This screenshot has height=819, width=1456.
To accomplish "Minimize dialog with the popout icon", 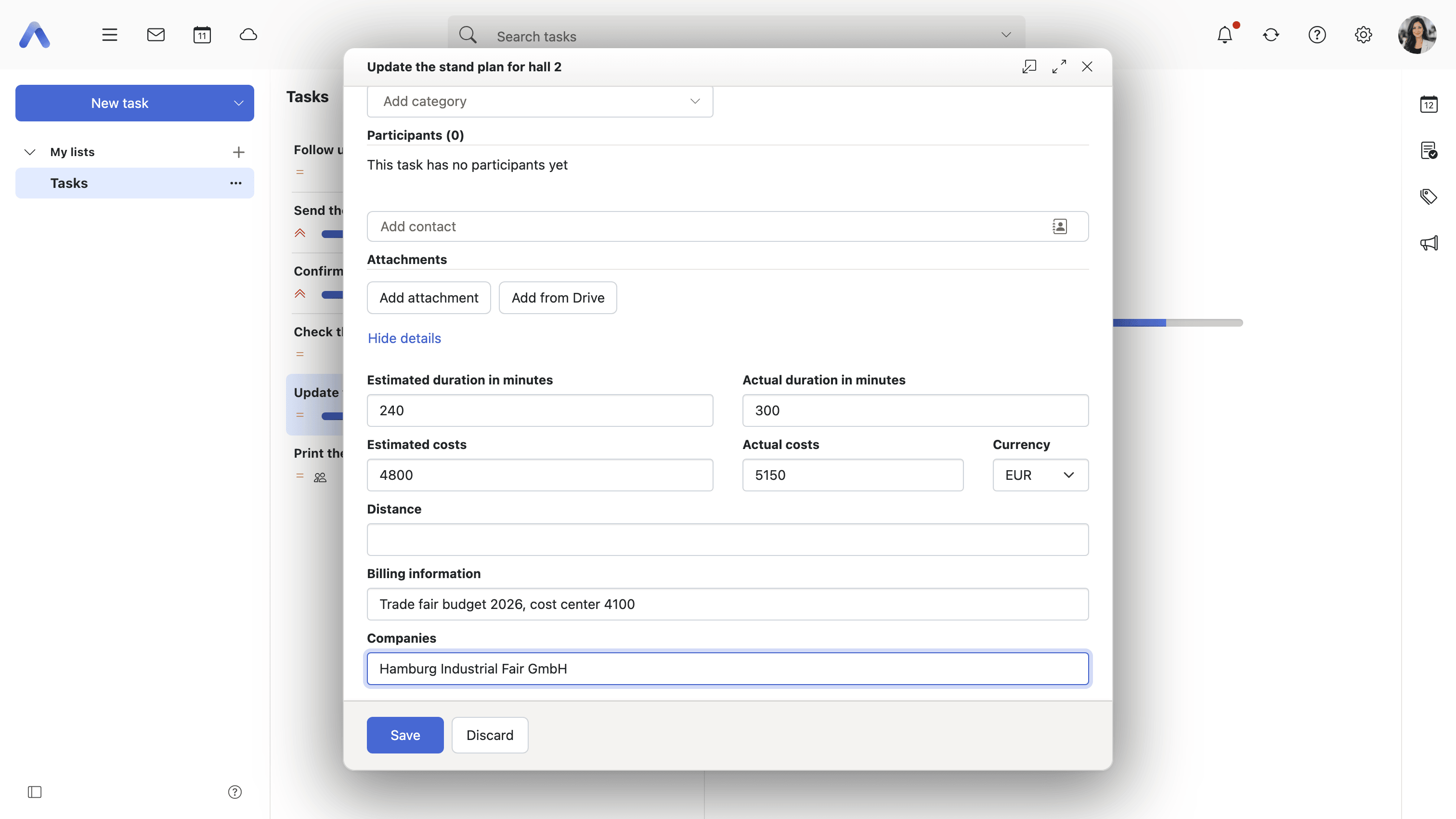I will pyautogui.click(x=1029, y=67).
